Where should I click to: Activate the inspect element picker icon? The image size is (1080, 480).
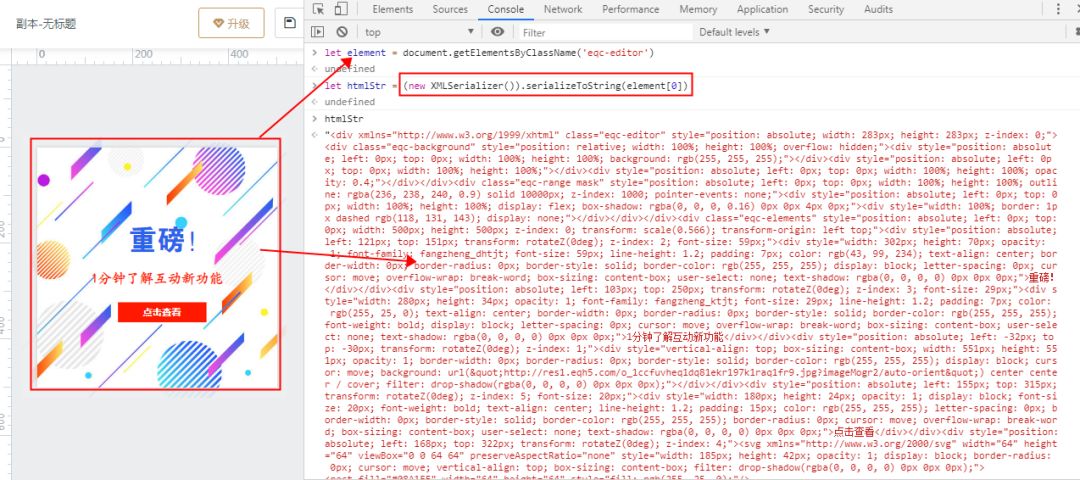[x=318, y=9]
